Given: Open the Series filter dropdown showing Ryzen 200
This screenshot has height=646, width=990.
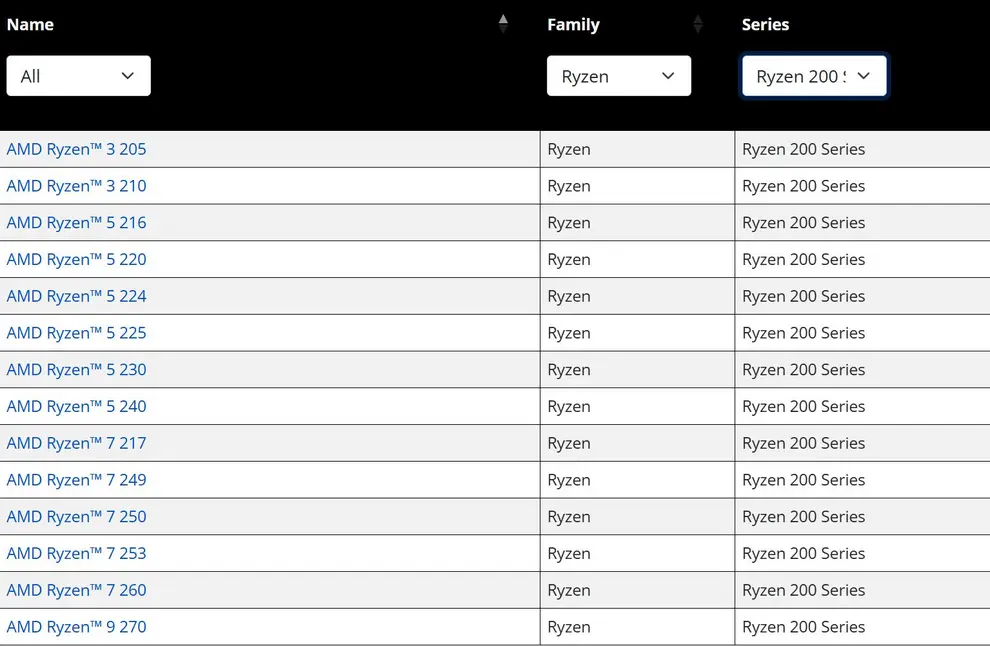Looking at the screenshot, I should [814, 76].
